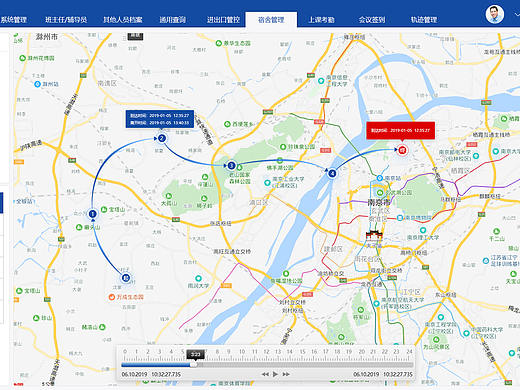
Task: Select the active 宿舍管理 tab
Action: coord(271,20)
